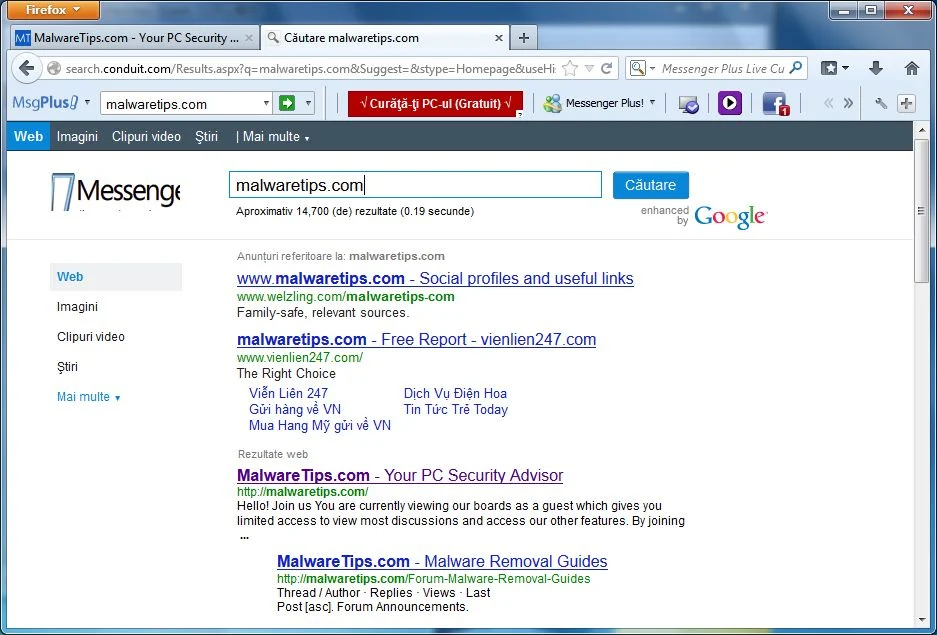This screenshot has height=635, width=937.
Task: Click the plus icon on the MsgPlus toolbar
Action: (x=906, y=103)
